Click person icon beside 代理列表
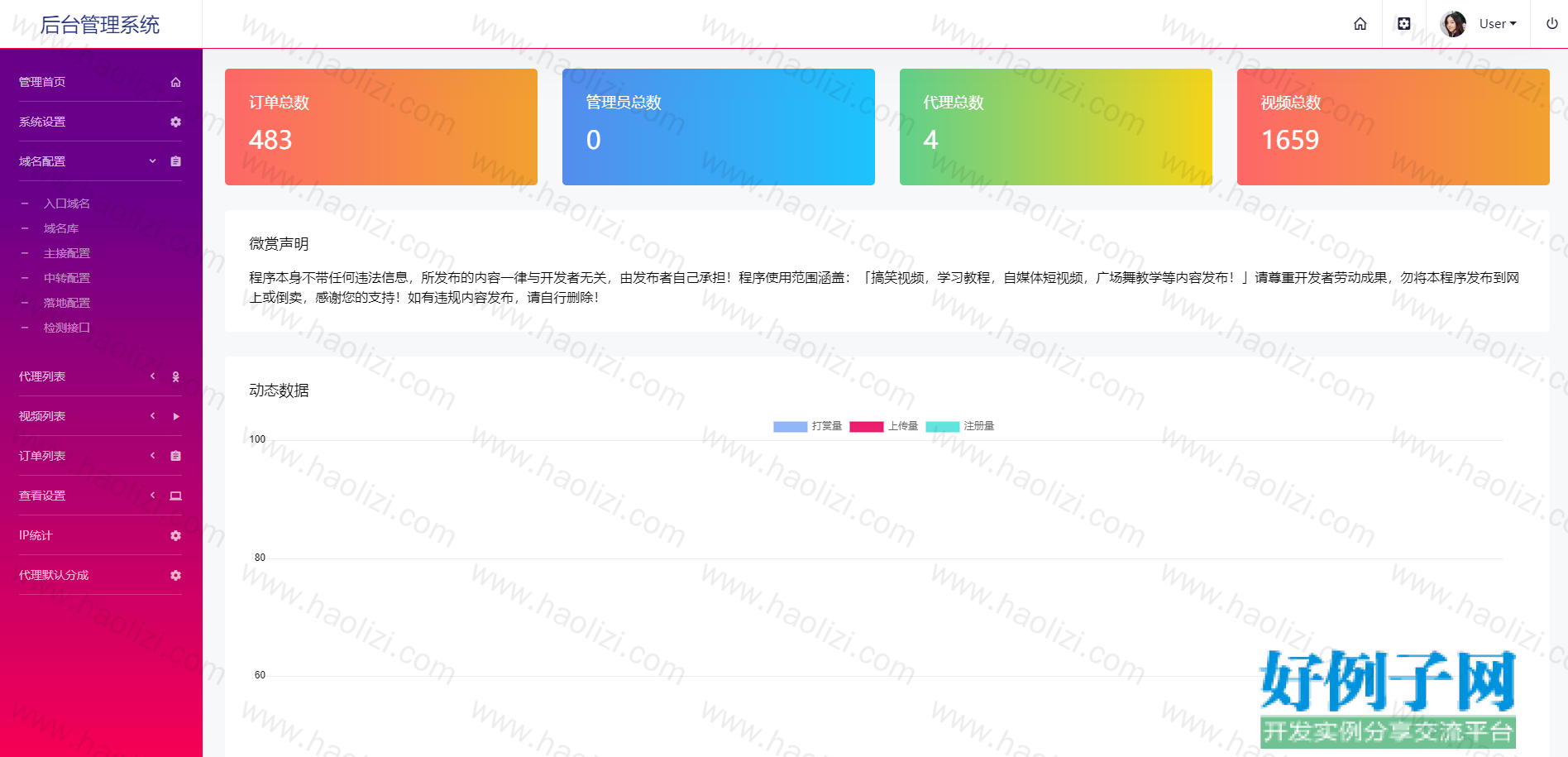 (175, 376)
